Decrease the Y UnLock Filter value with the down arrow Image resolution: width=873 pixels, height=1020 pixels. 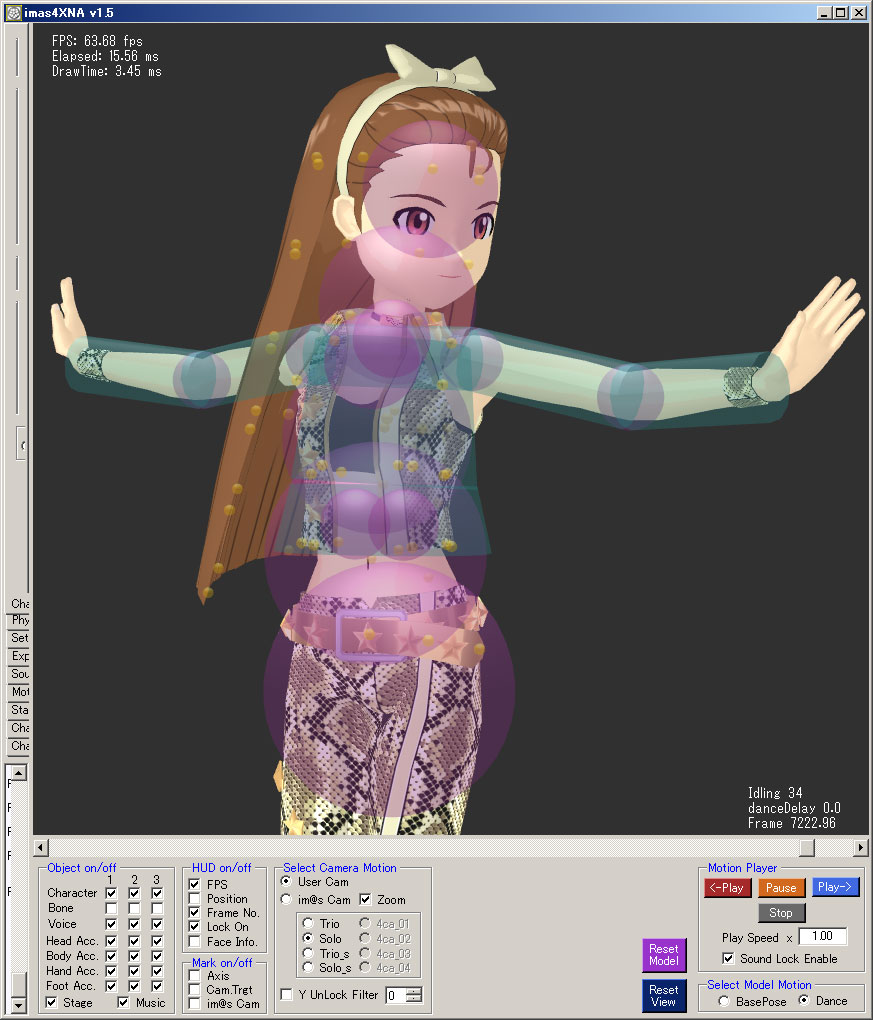414,999
